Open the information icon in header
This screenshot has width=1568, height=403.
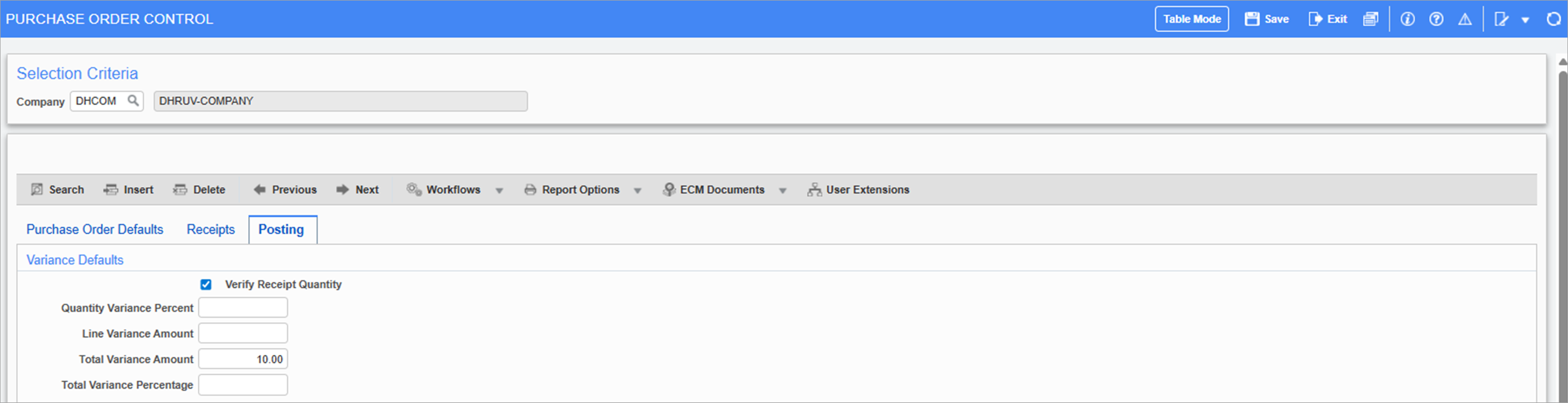[1407, 19]
